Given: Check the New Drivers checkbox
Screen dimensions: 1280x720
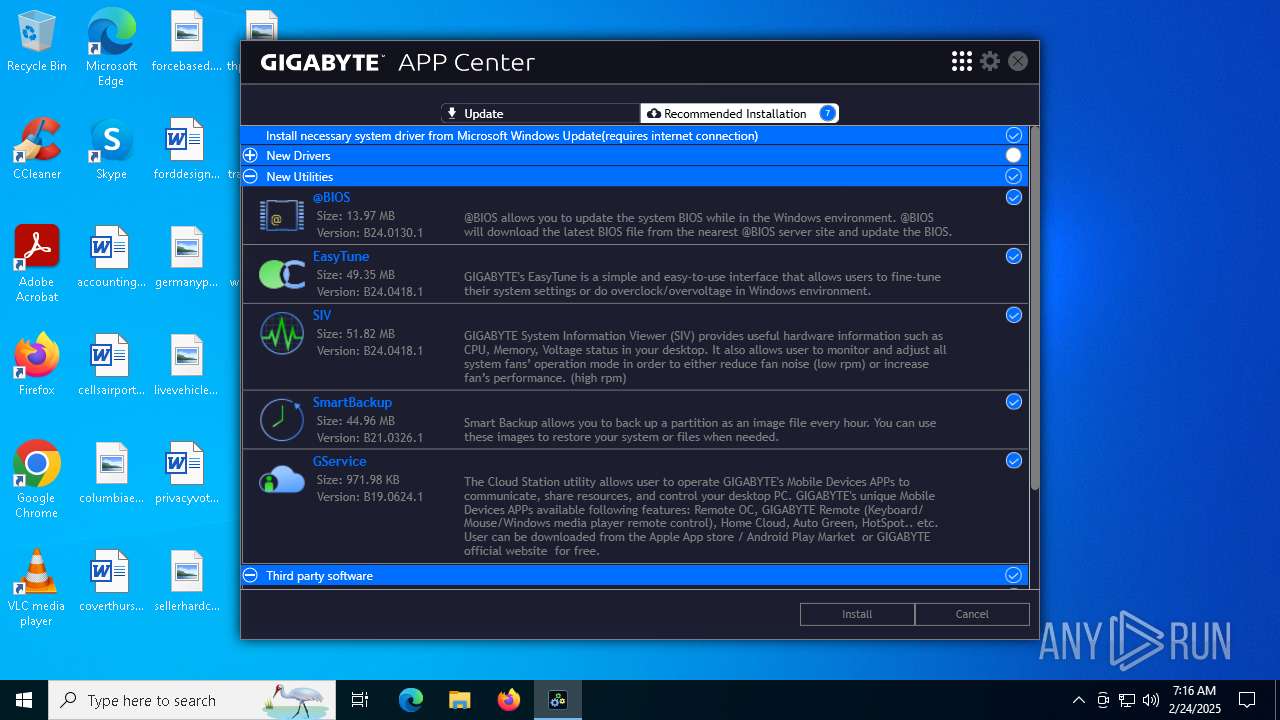Looking at the screenshot, I should click(1014, 155).
